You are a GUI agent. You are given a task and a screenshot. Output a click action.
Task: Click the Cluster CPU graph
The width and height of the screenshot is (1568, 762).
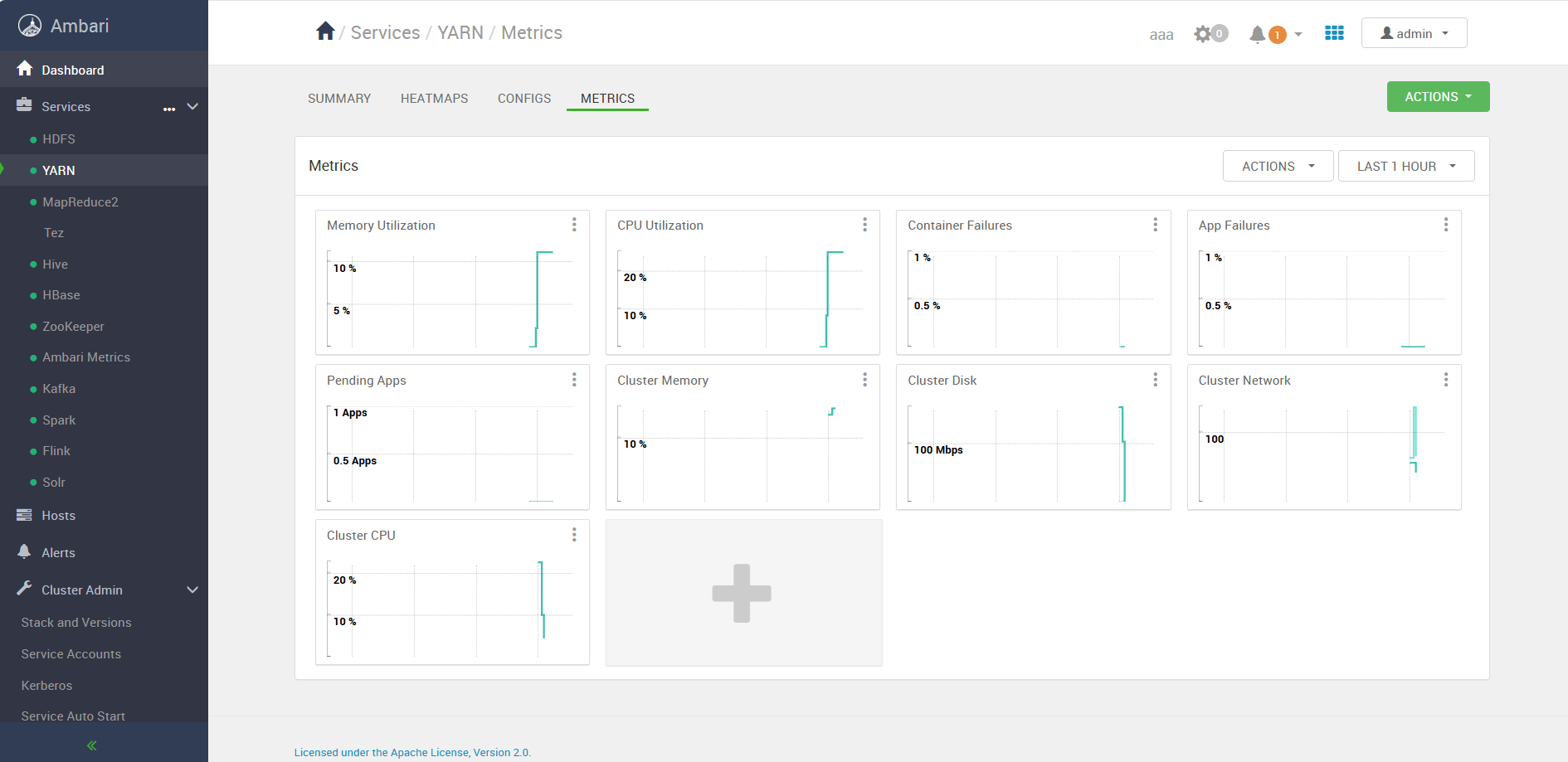450,609
